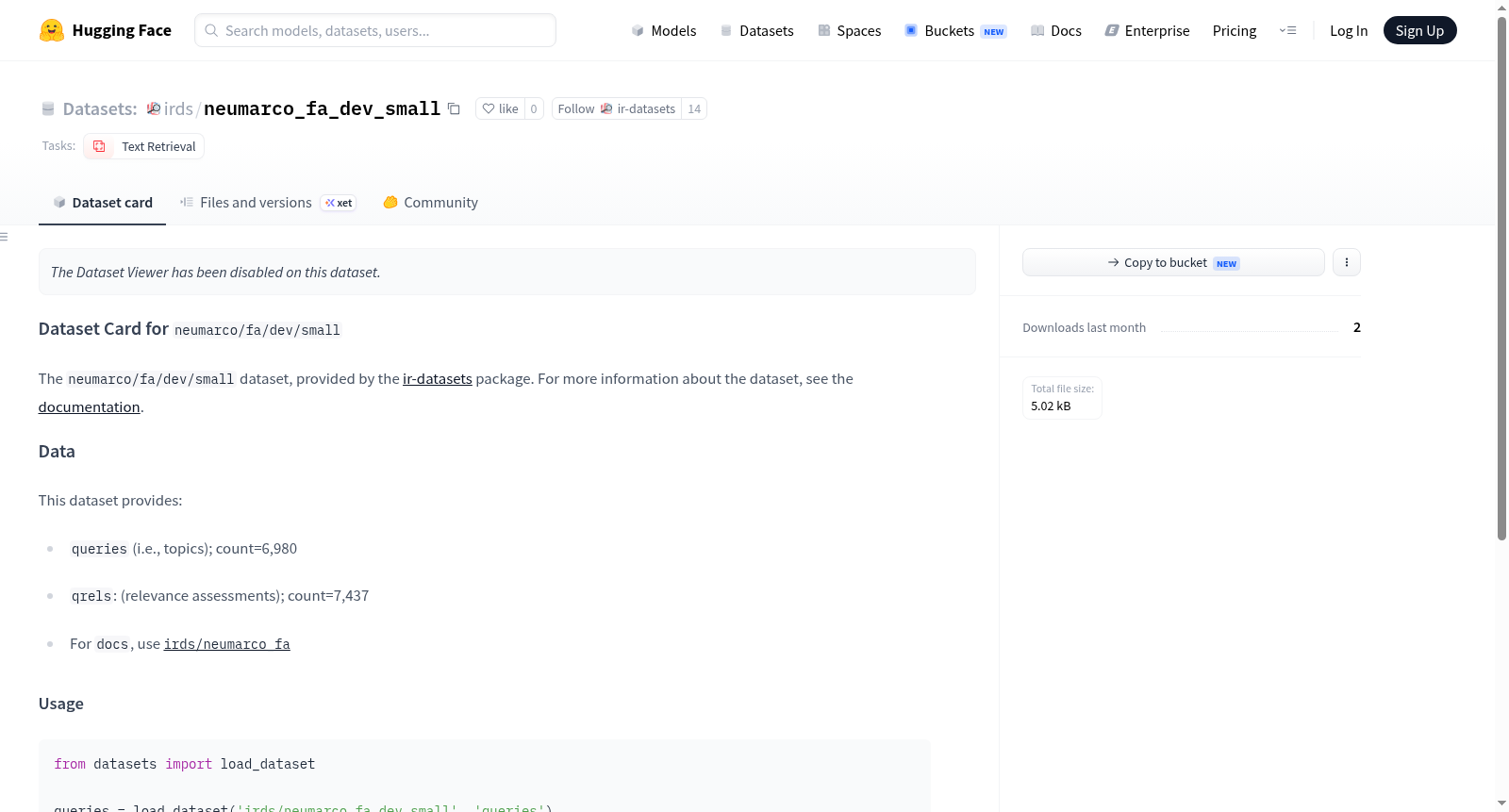
Task: Open the Docs page
Action: (x=1056, y=30)
